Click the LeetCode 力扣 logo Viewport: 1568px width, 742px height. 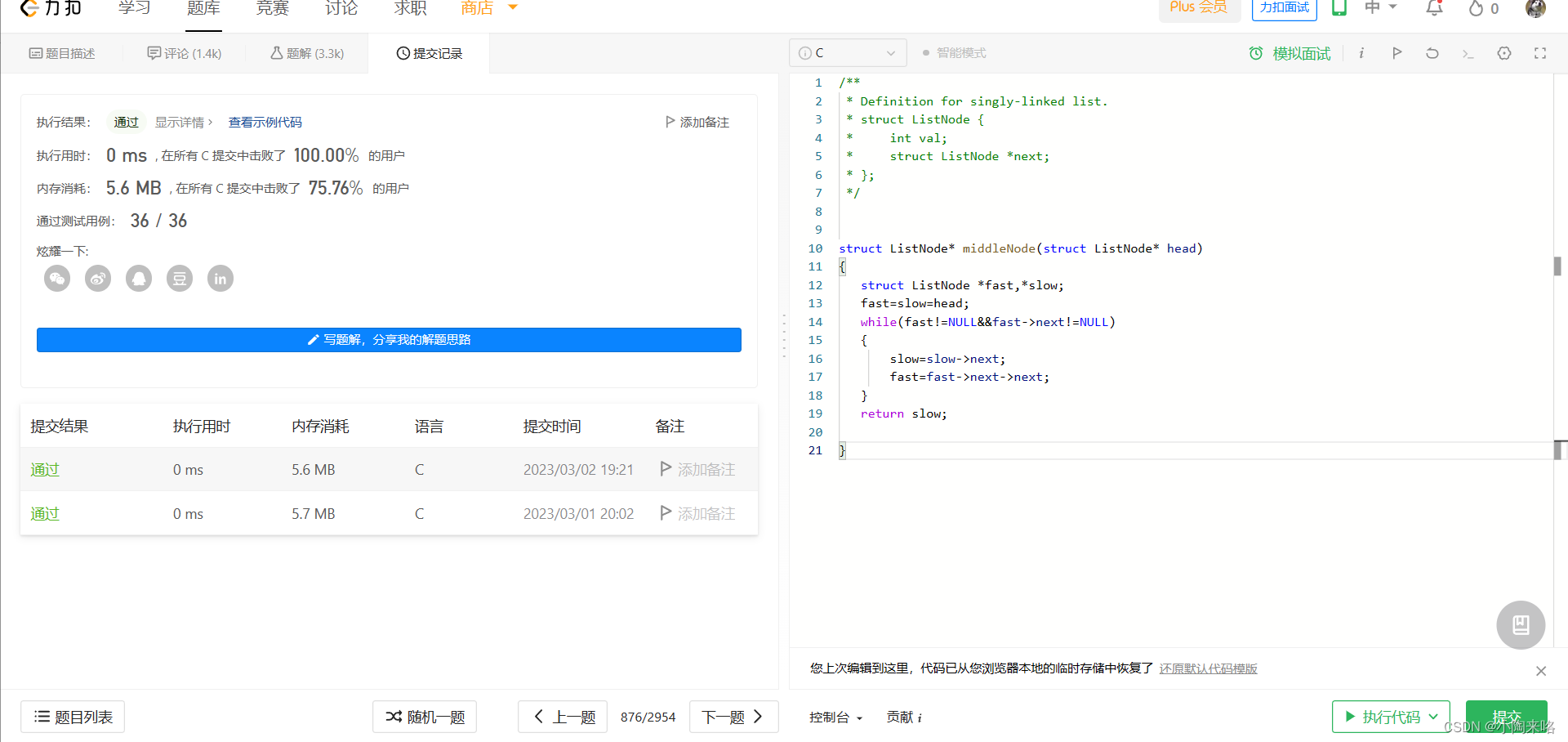coord(51,8)
